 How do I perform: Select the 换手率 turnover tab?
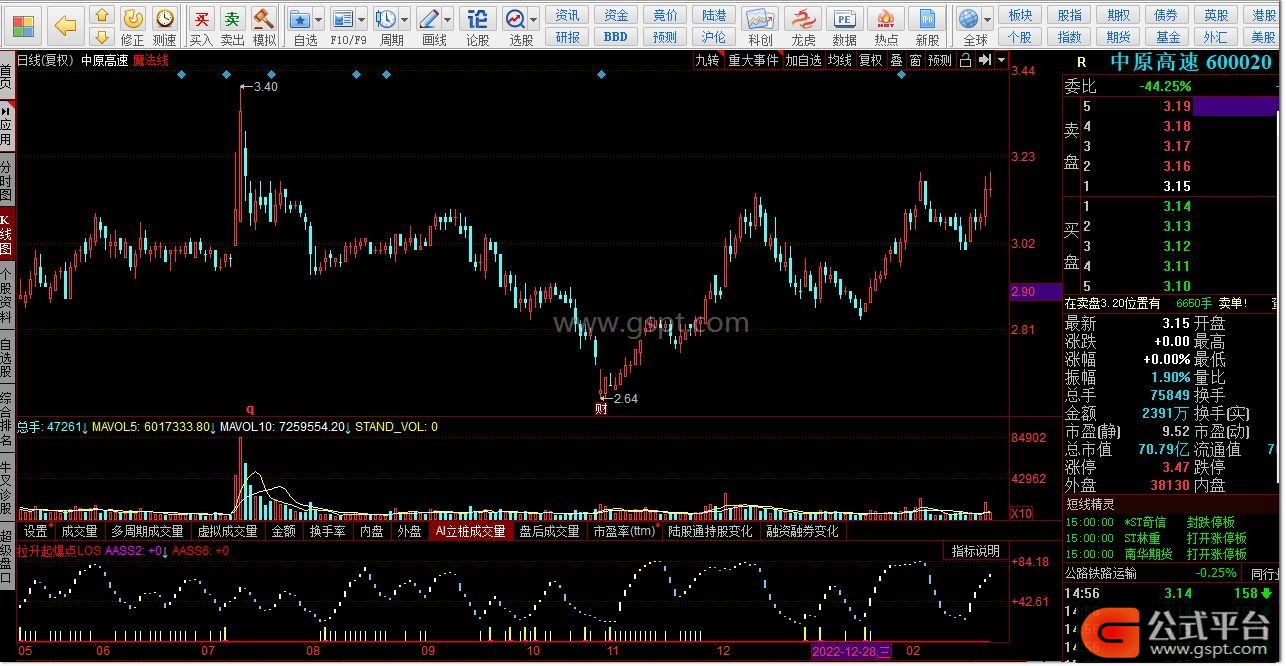[x=327, y=531]
